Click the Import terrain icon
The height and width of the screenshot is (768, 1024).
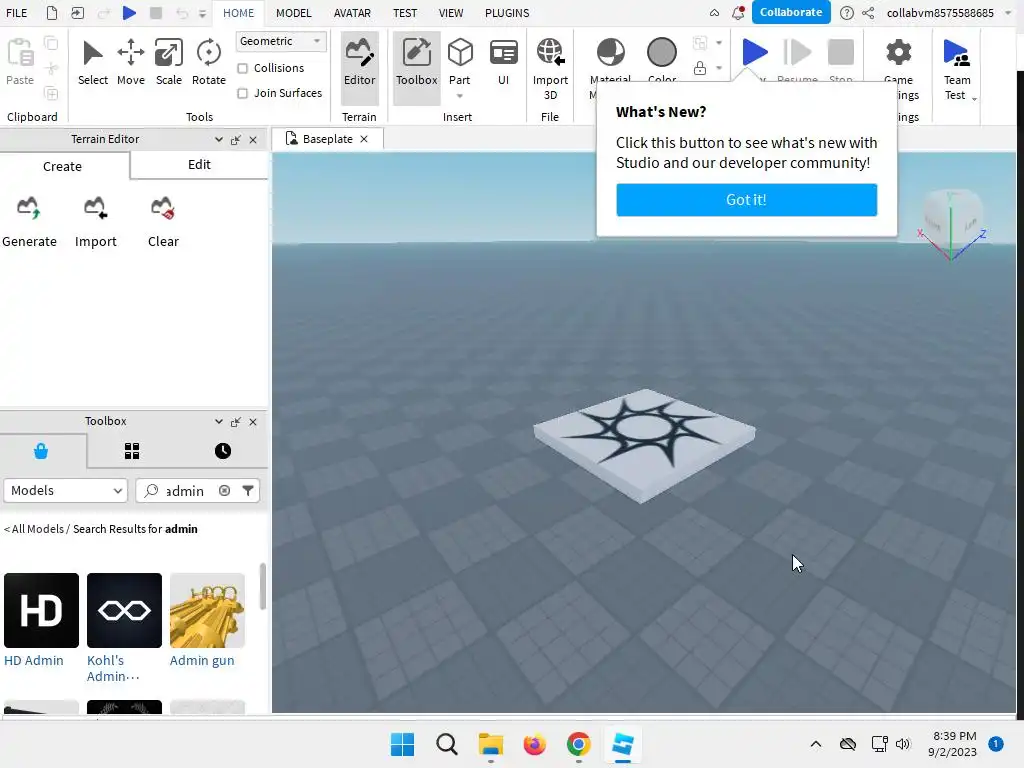[x=95, y=208]
